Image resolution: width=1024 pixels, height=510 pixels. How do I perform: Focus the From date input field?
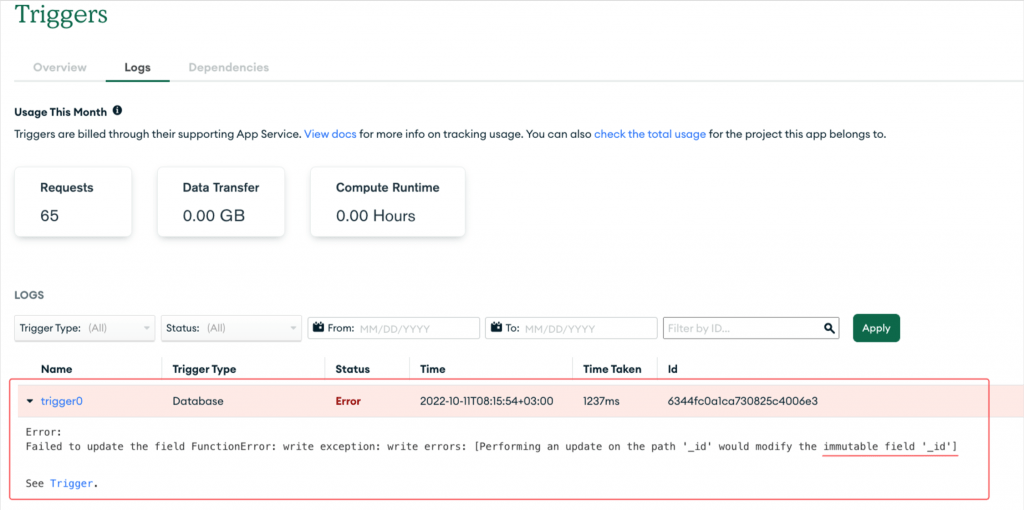(394, 328)
